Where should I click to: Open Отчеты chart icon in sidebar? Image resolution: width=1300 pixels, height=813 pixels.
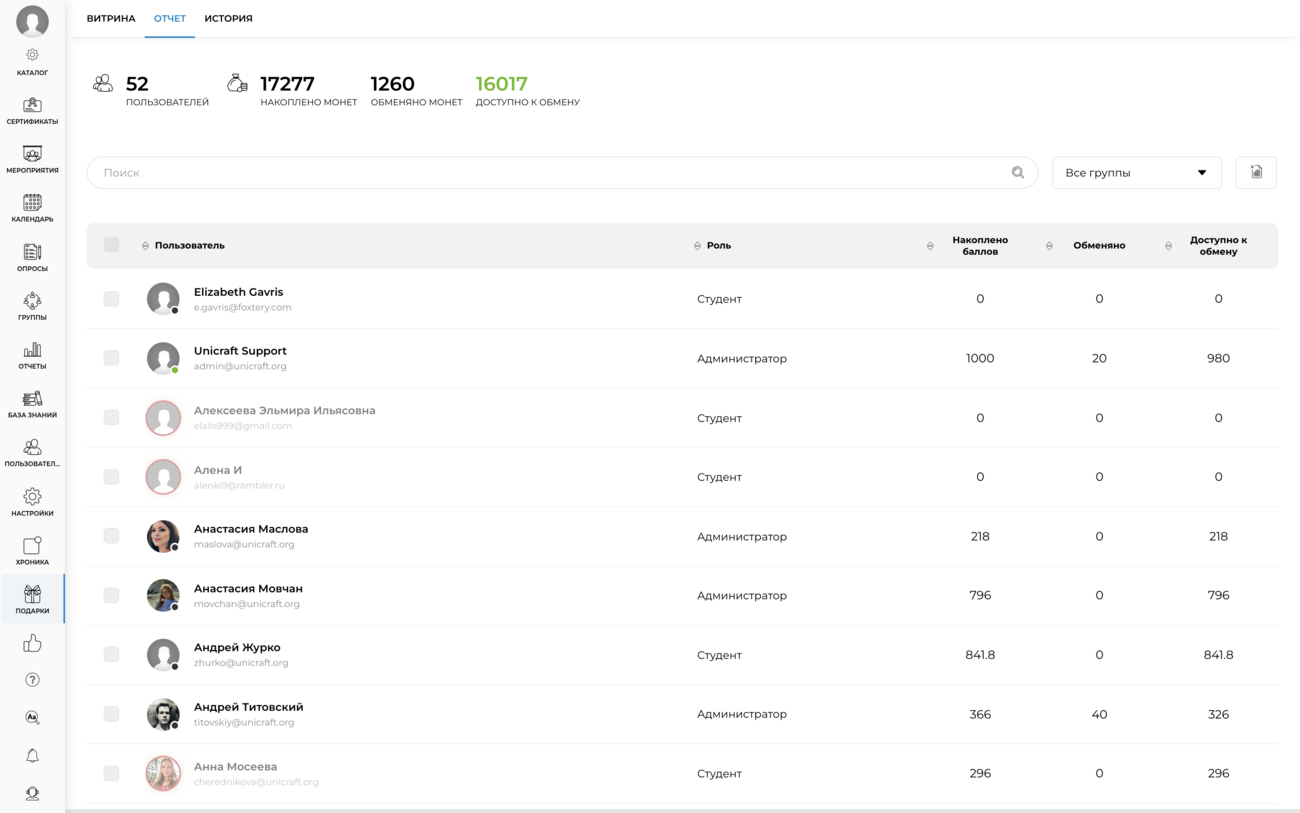pyautogui.click(x=32, y=356)
